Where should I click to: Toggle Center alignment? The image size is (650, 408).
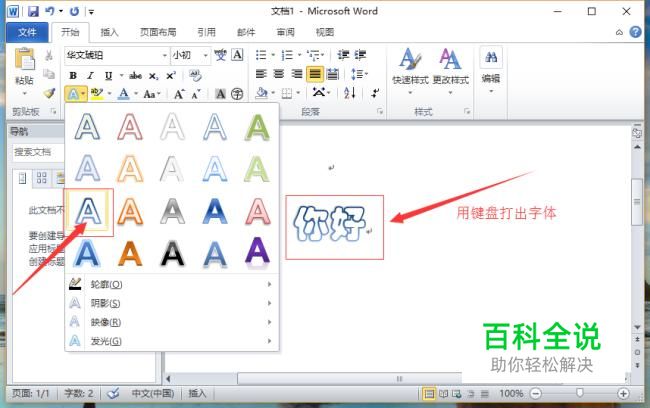[279, 74]
